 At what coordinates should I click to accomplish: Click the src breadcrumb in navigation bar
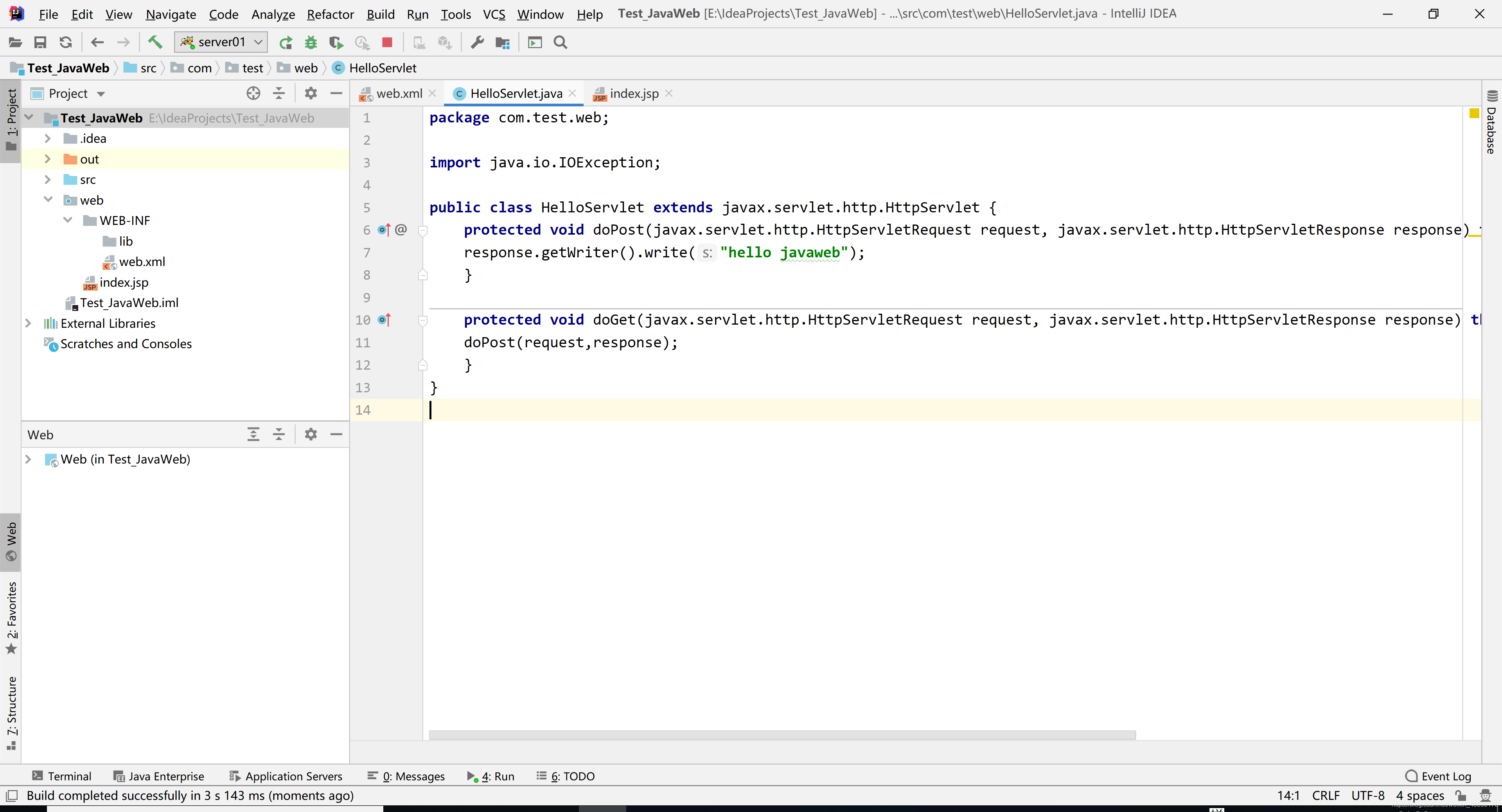140,68
